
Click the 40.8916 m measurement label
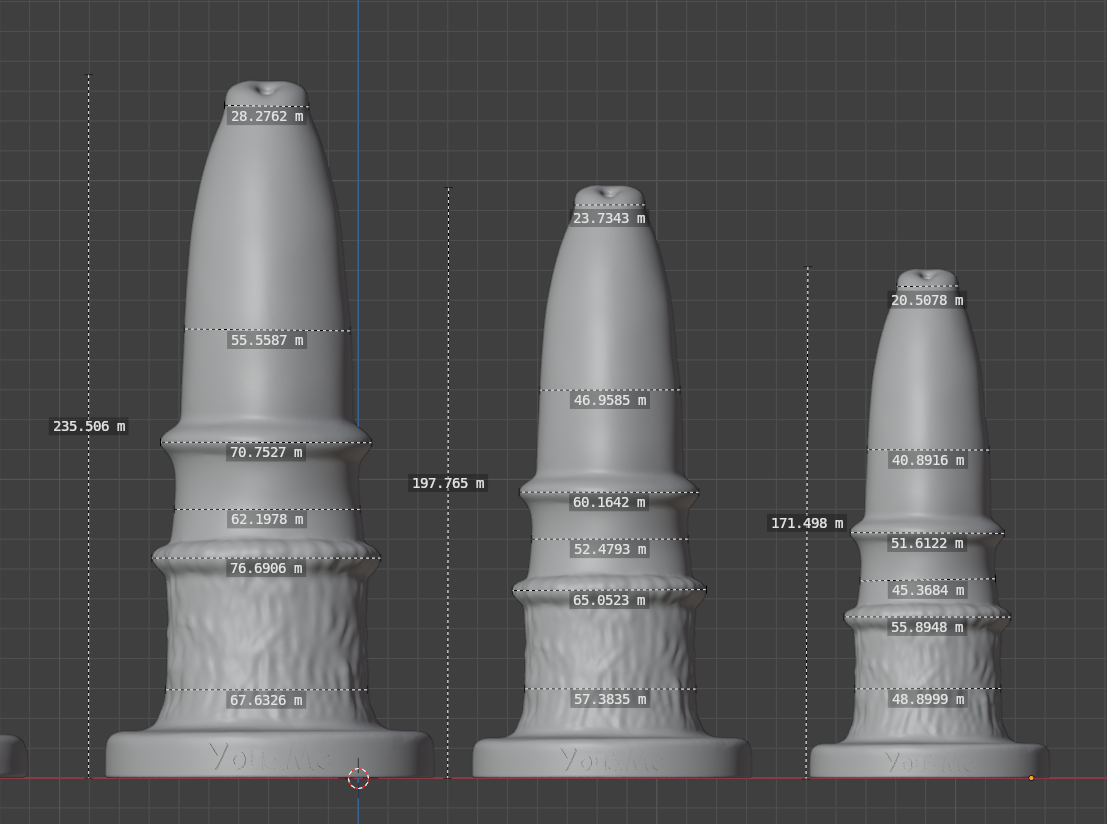click(x=927, y=461)
